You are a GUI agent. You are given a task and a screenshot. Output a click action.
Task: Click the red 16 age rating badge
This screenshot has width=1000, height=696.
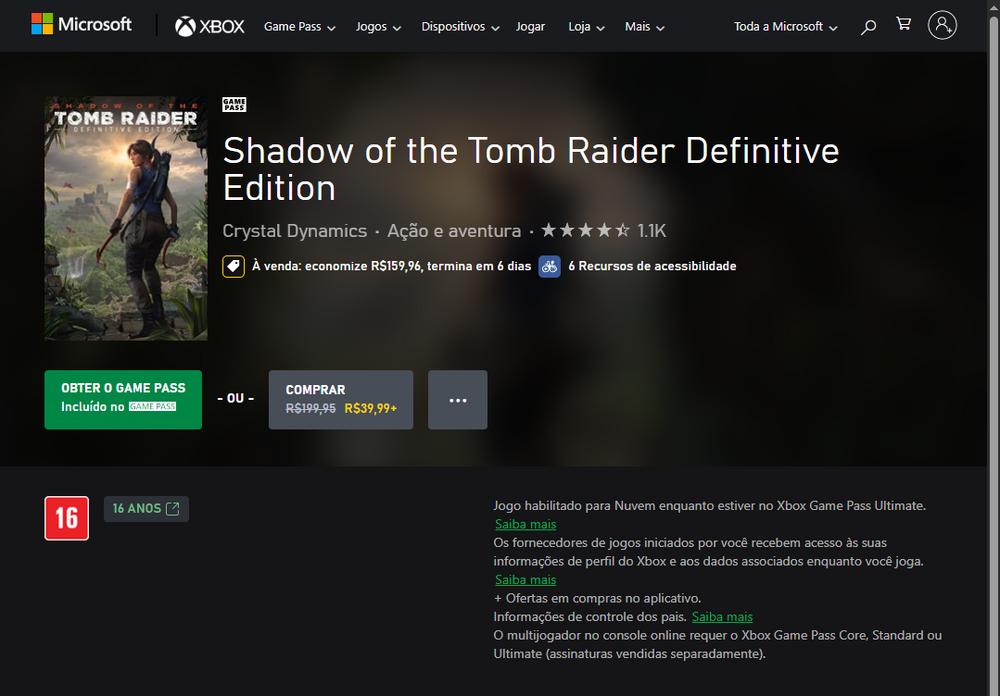tap(67, 518)
